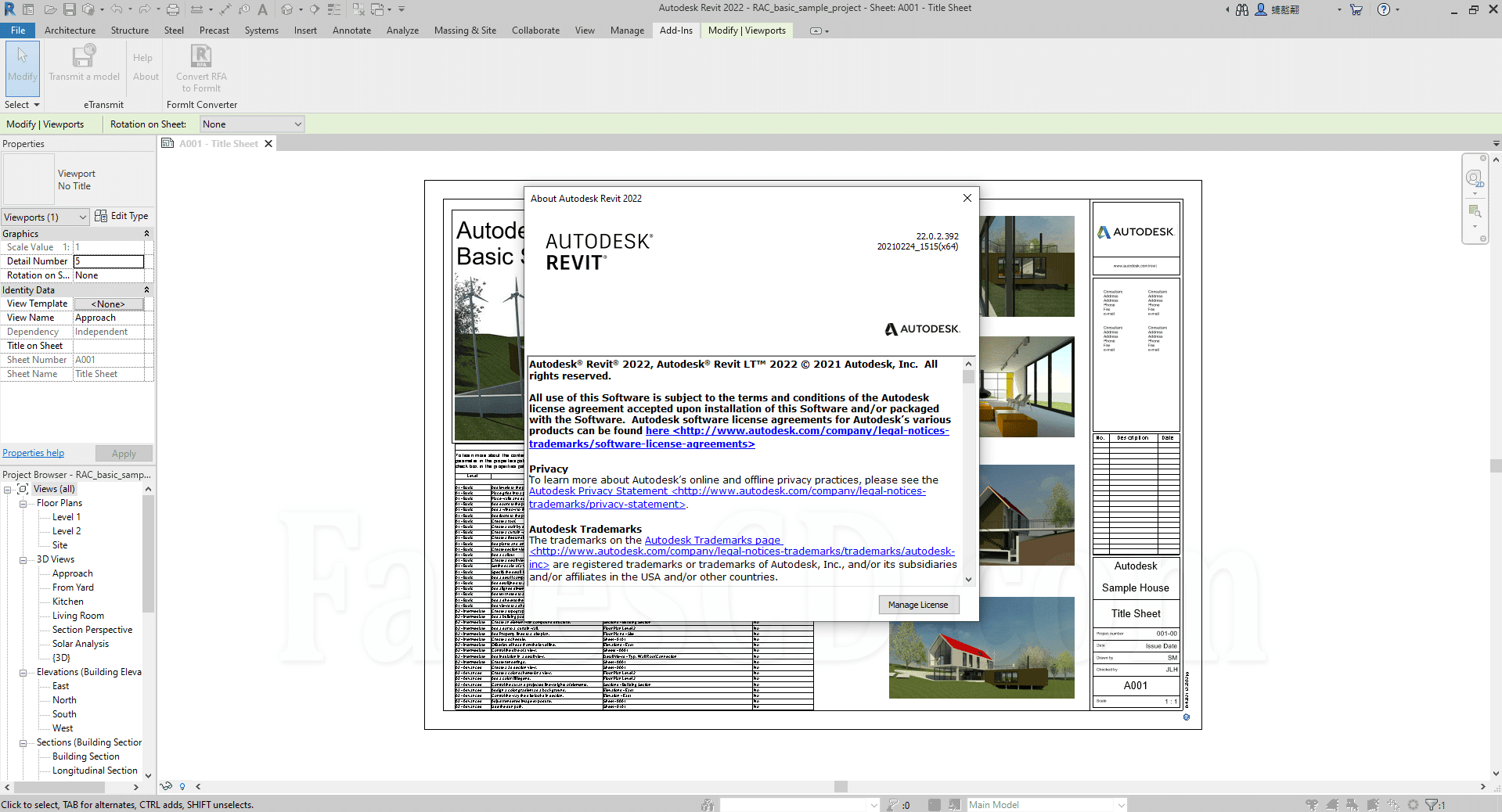Click the Detail Number input field
The height and width of the screenshot is (812, 1502).
(x=109, y=261)
